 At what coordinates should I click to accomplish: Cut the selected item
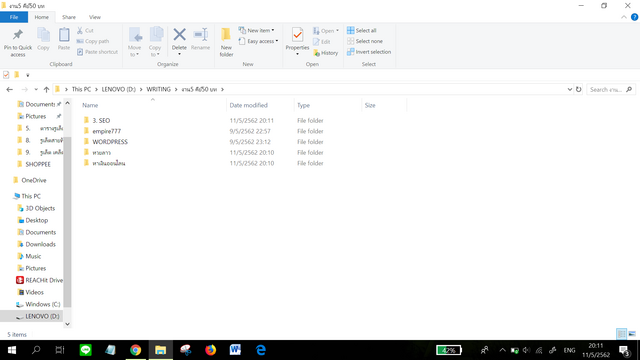(85, 31)
